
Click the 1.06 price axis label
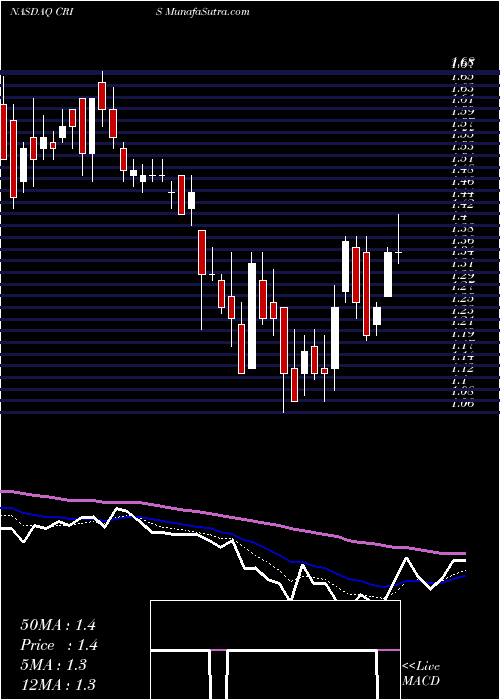pos(462,404)
